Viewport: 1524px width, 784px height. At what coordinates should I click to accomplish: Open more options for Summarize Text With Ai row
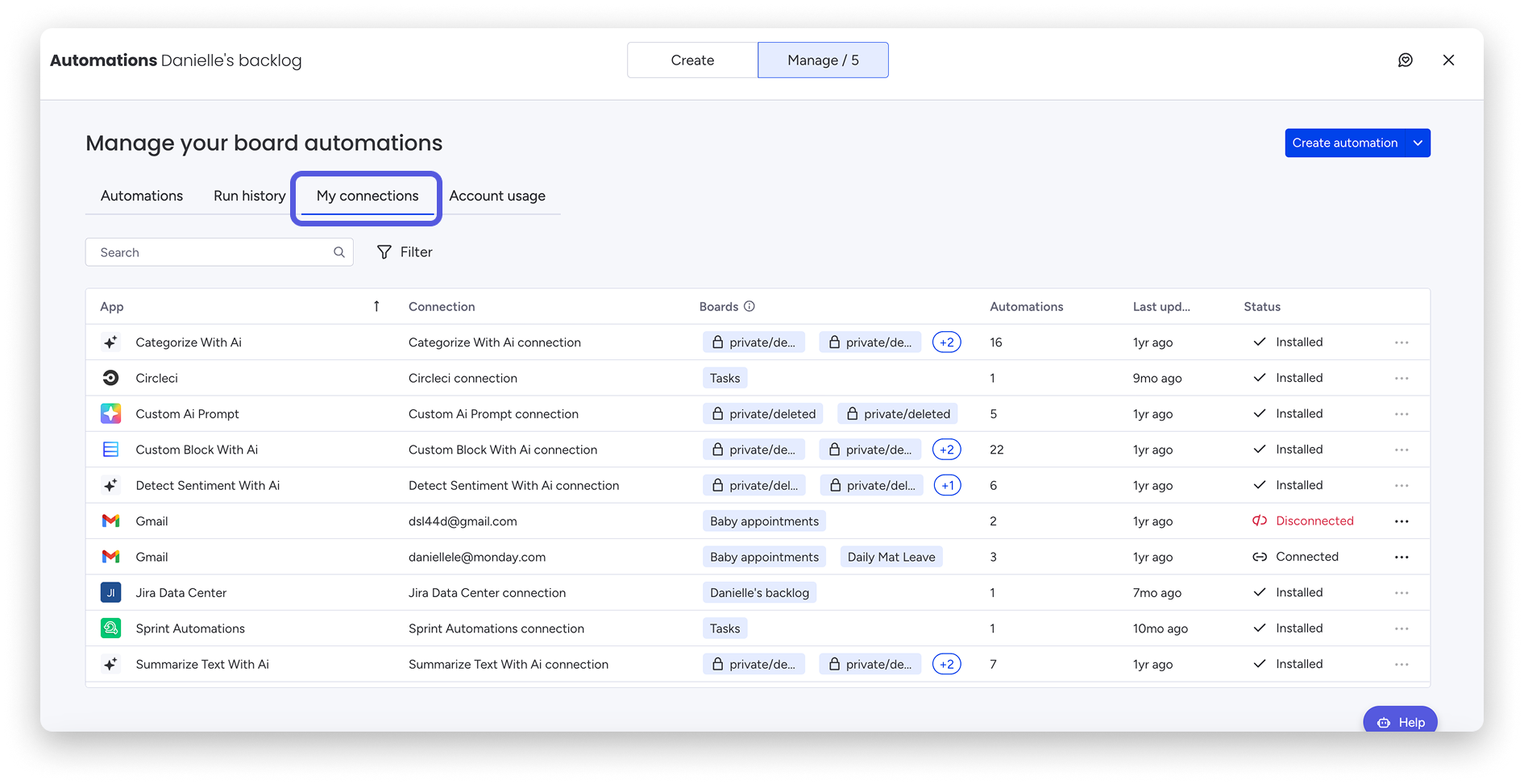coord(1401,664)
